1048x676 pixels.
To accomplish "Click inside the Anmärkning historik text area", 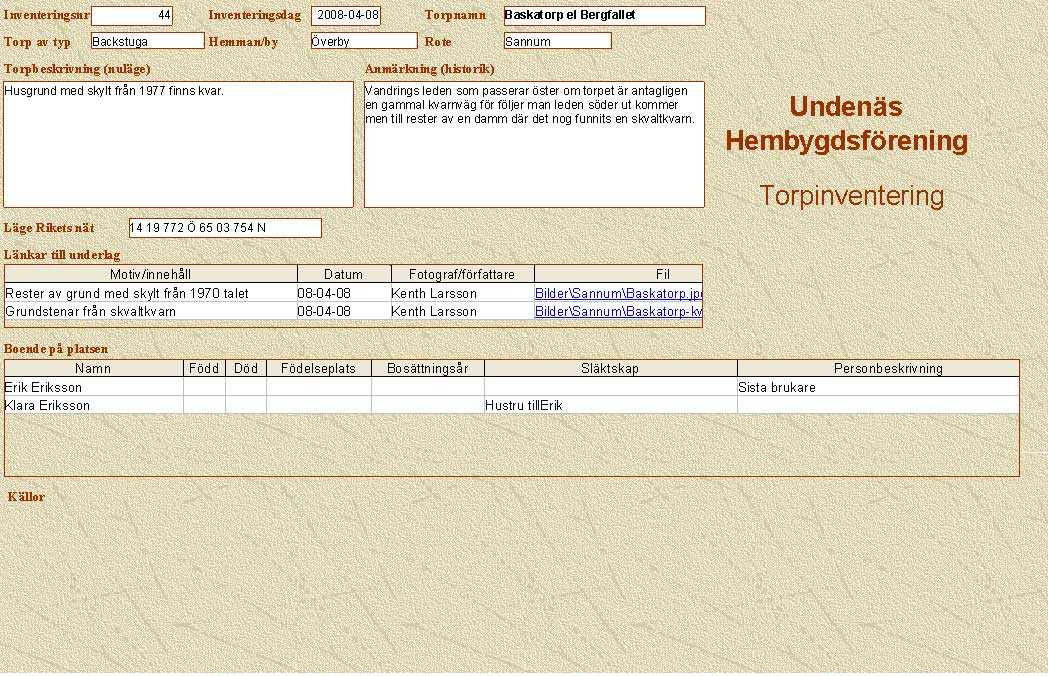I will (x=534, y=144).
